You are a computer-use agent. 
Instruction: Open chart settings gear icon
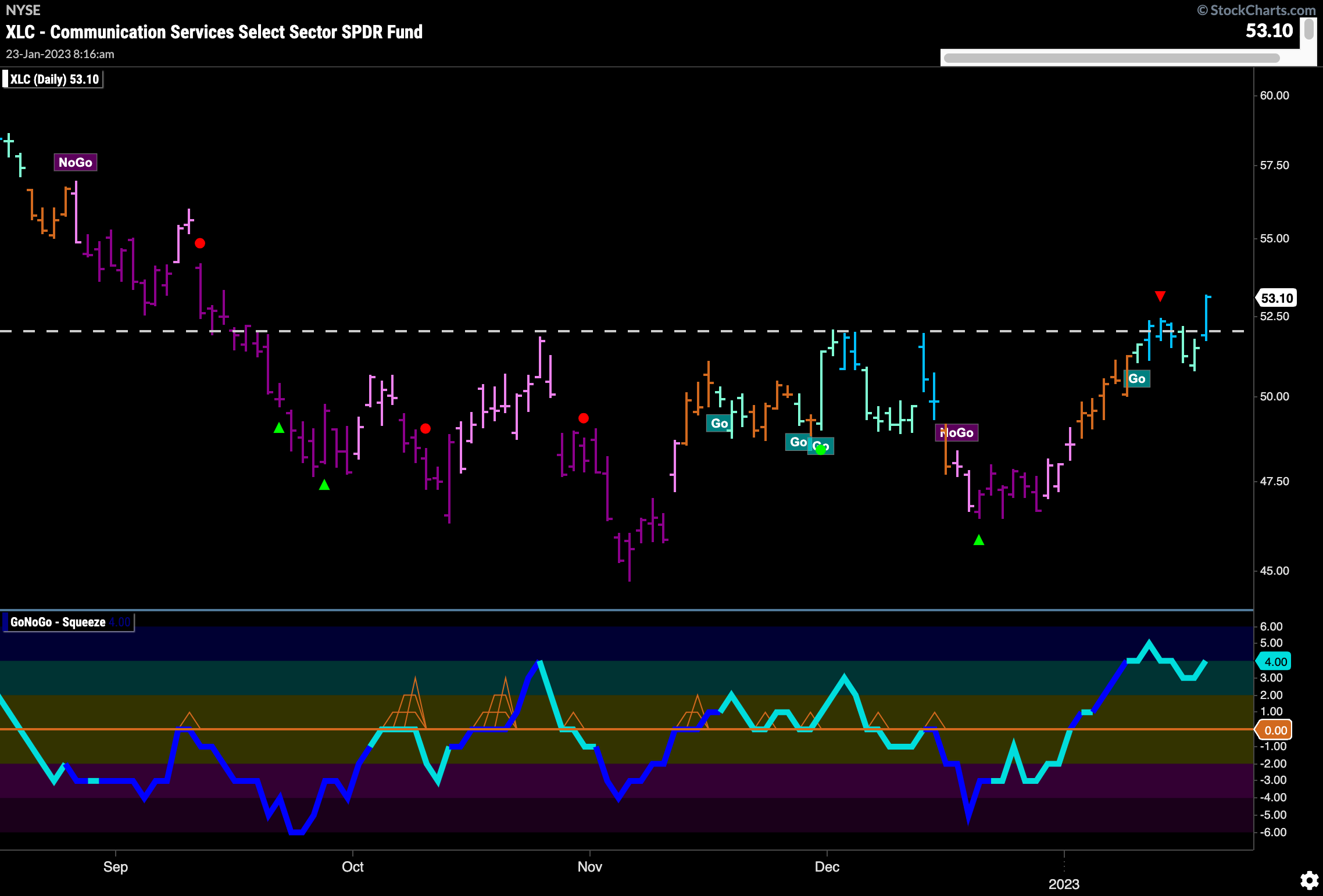[1309, 881]
